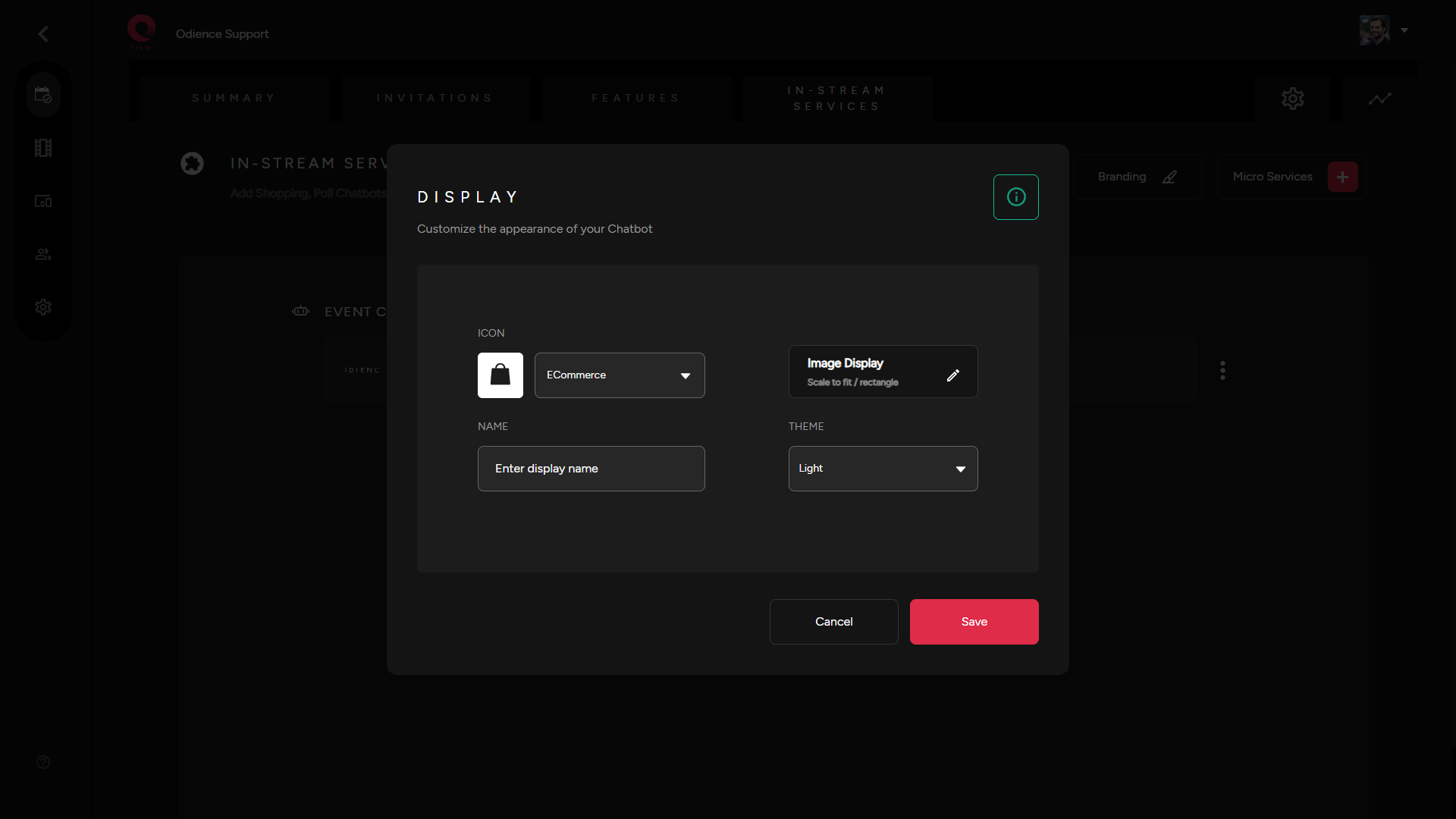Open the devices sidebar icon
Screen dimensions: 1456x819
pos(43,201)
